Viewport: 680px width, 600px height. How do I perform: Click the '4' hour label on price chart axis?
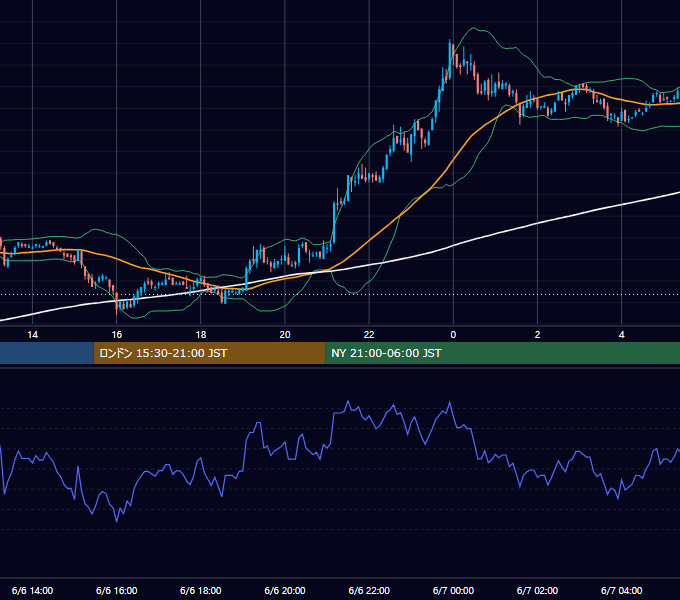point(621,335)
